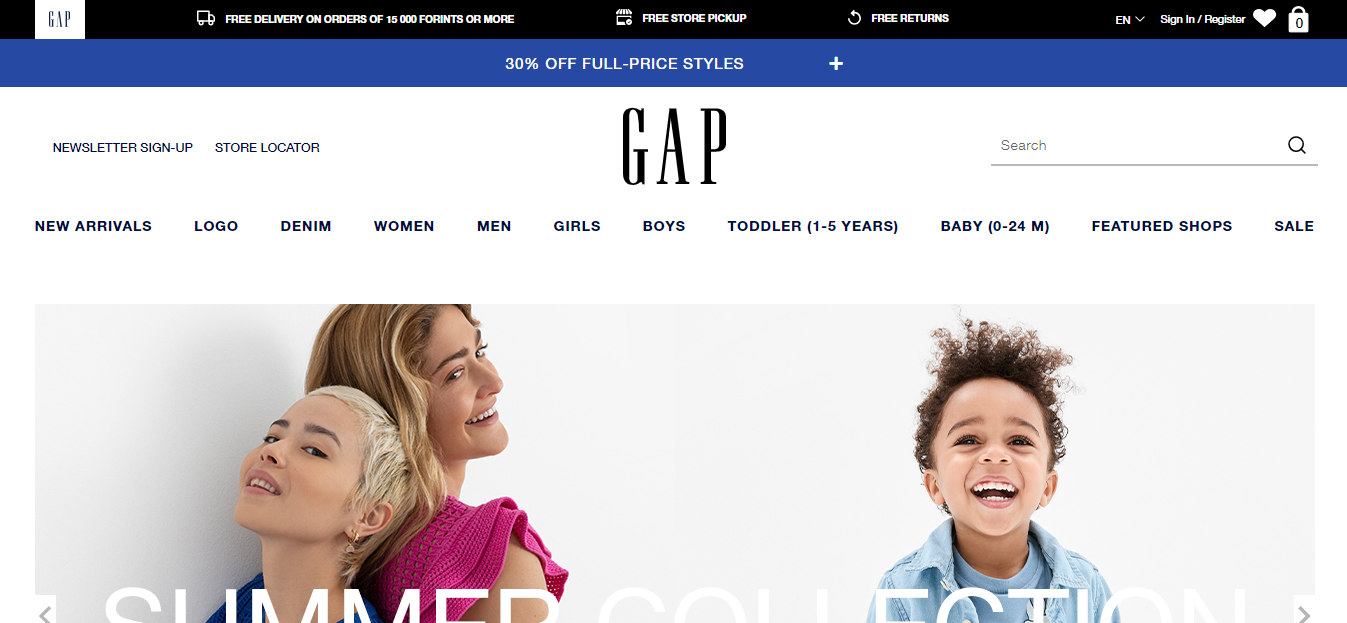This screenshot has height=623, width=1347.
Task: Expand the EN language dropdown
Action: 1130,19
